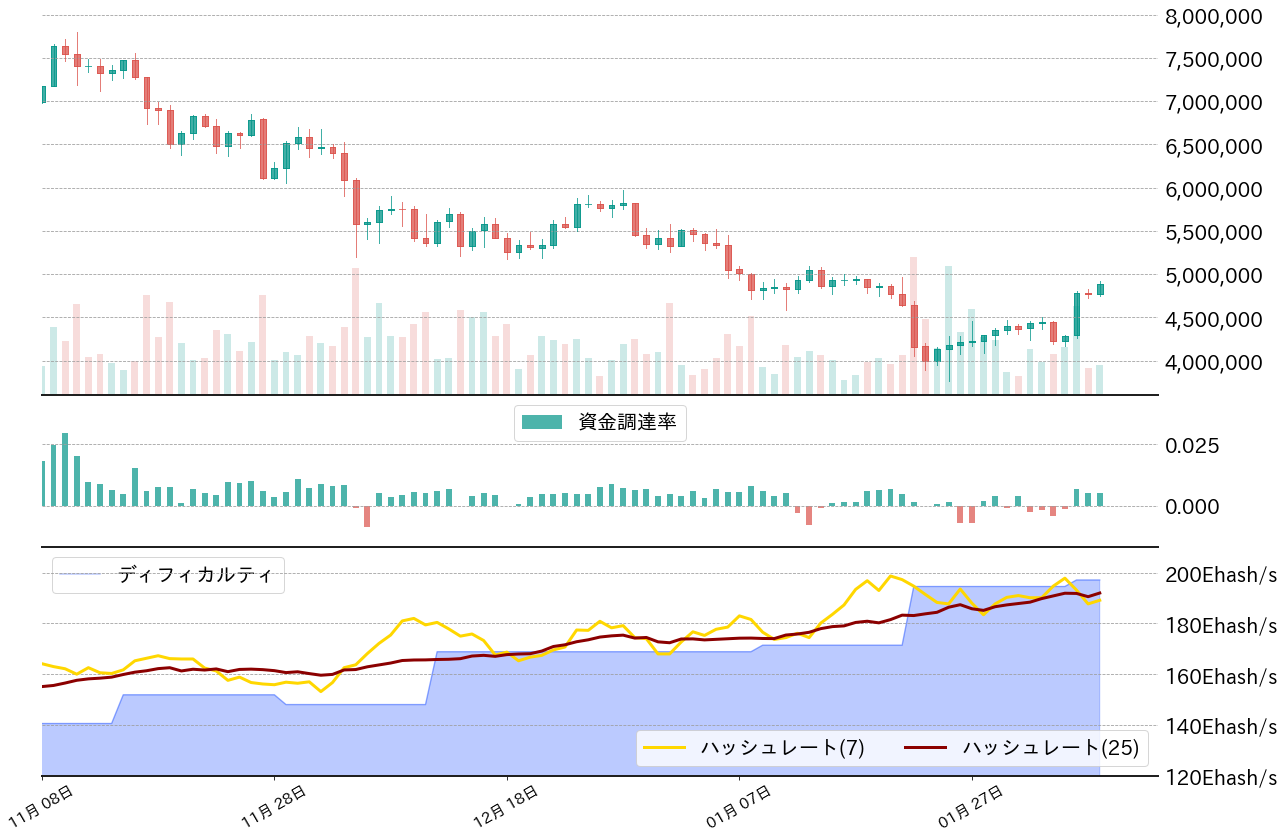Click the dark red line sample for ハッシュレート(25)
This screenshot has height=838, width=1285.
point(927,747)
